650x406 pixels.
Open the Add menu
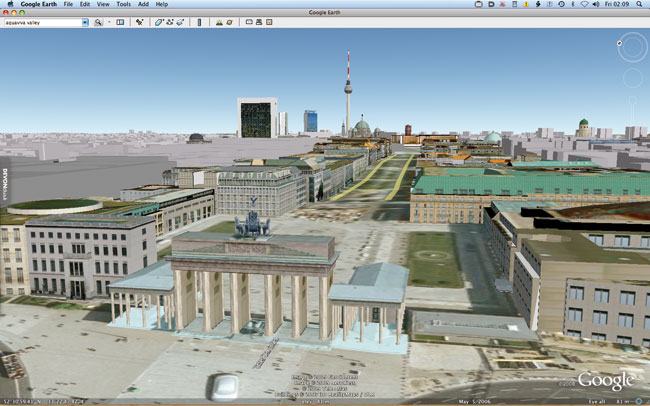143,4
